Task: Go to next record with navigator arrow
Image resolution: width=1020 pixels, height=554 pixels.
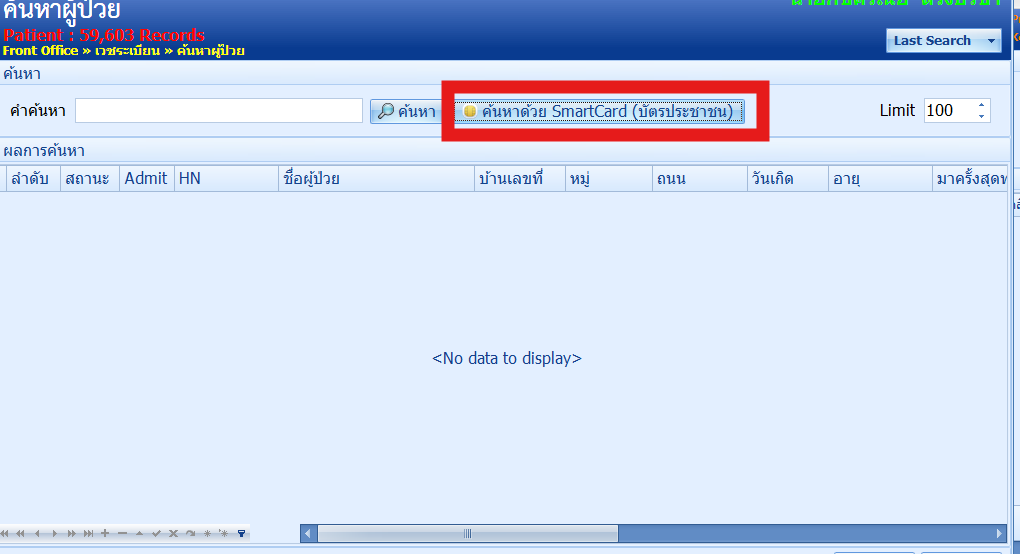Action: (54, 534)
